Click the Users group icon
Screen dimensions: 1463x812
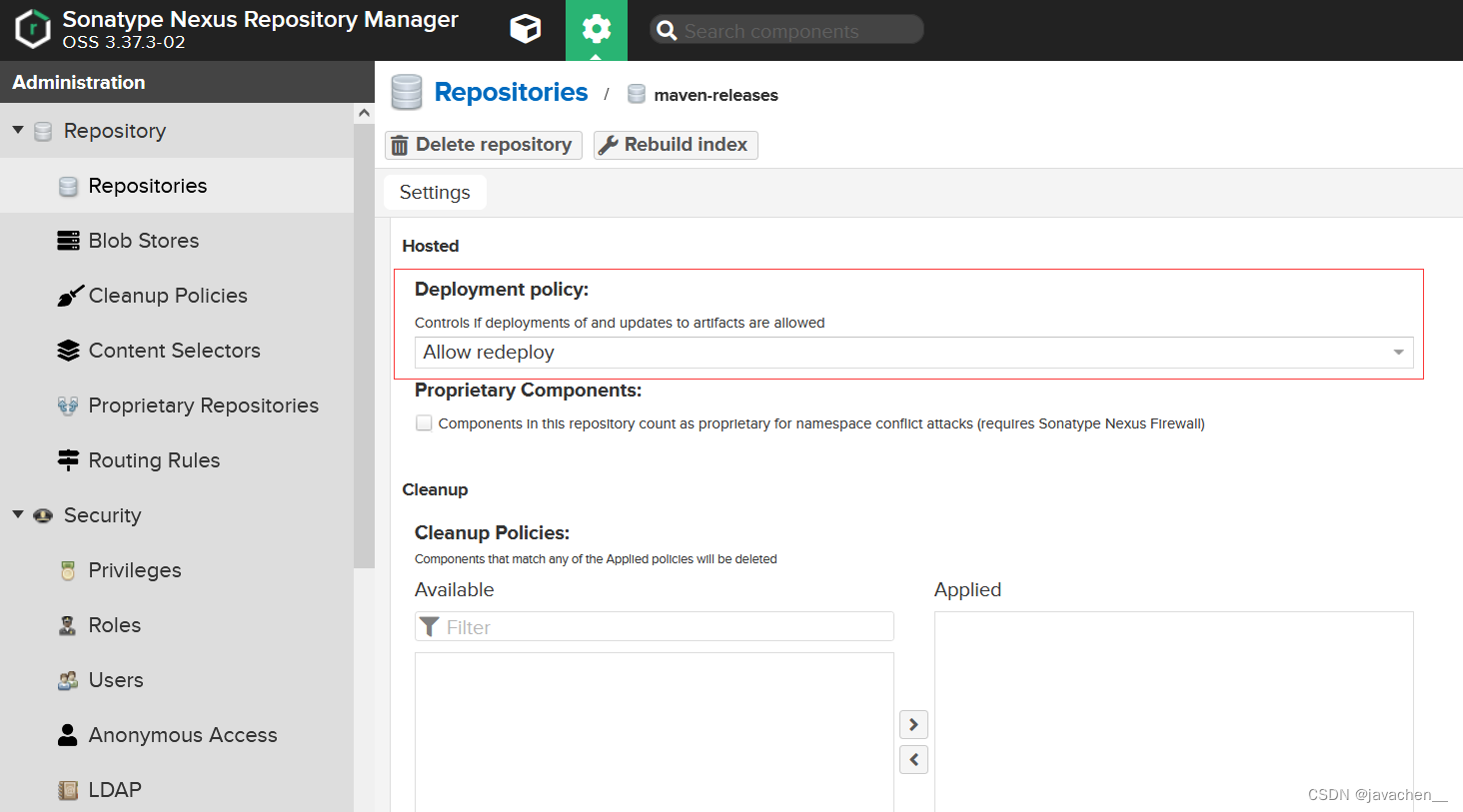point(68,680)
